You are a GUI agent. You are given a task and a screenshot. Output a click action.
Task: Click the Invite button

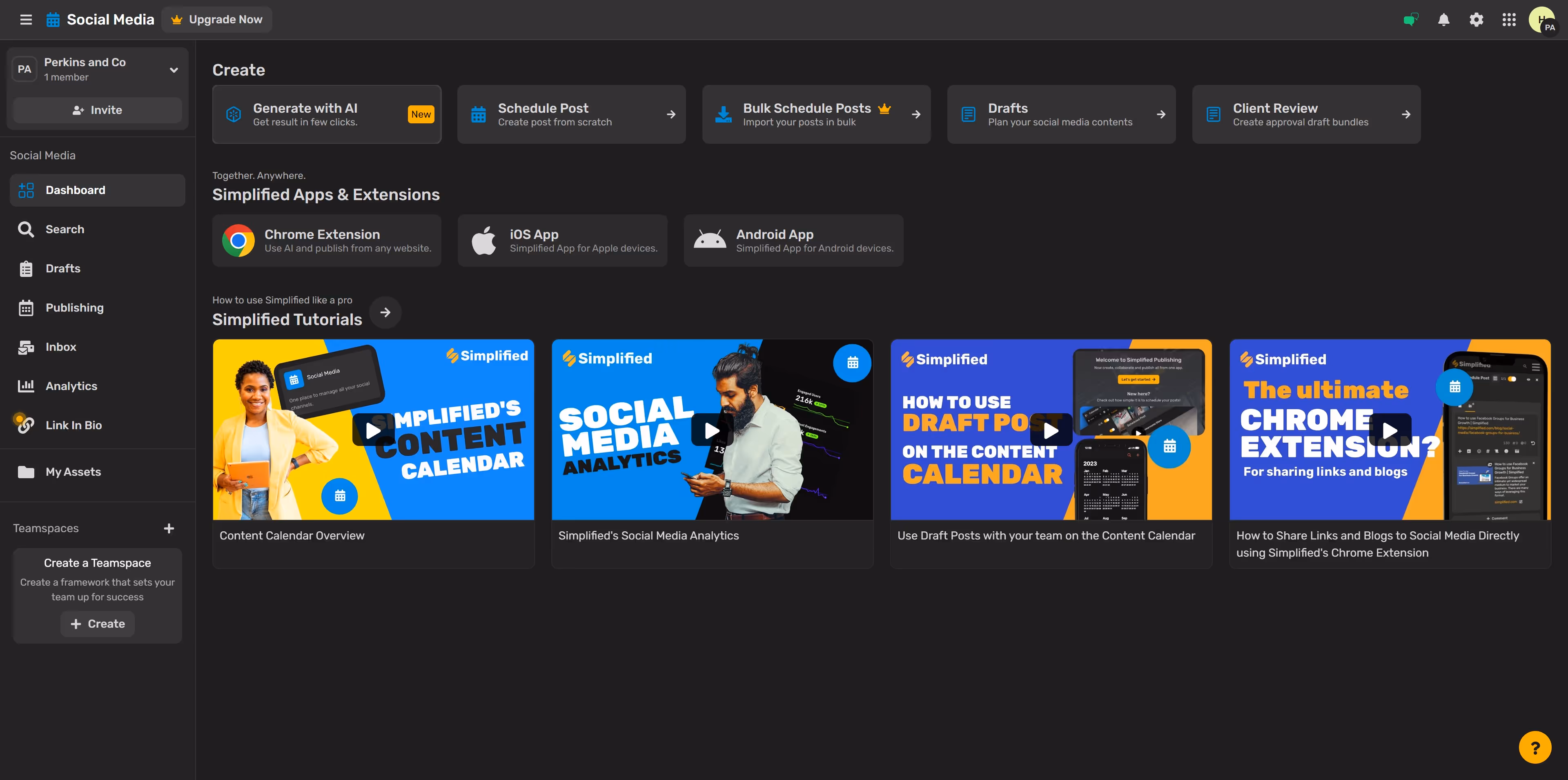[x=98, y=110]
